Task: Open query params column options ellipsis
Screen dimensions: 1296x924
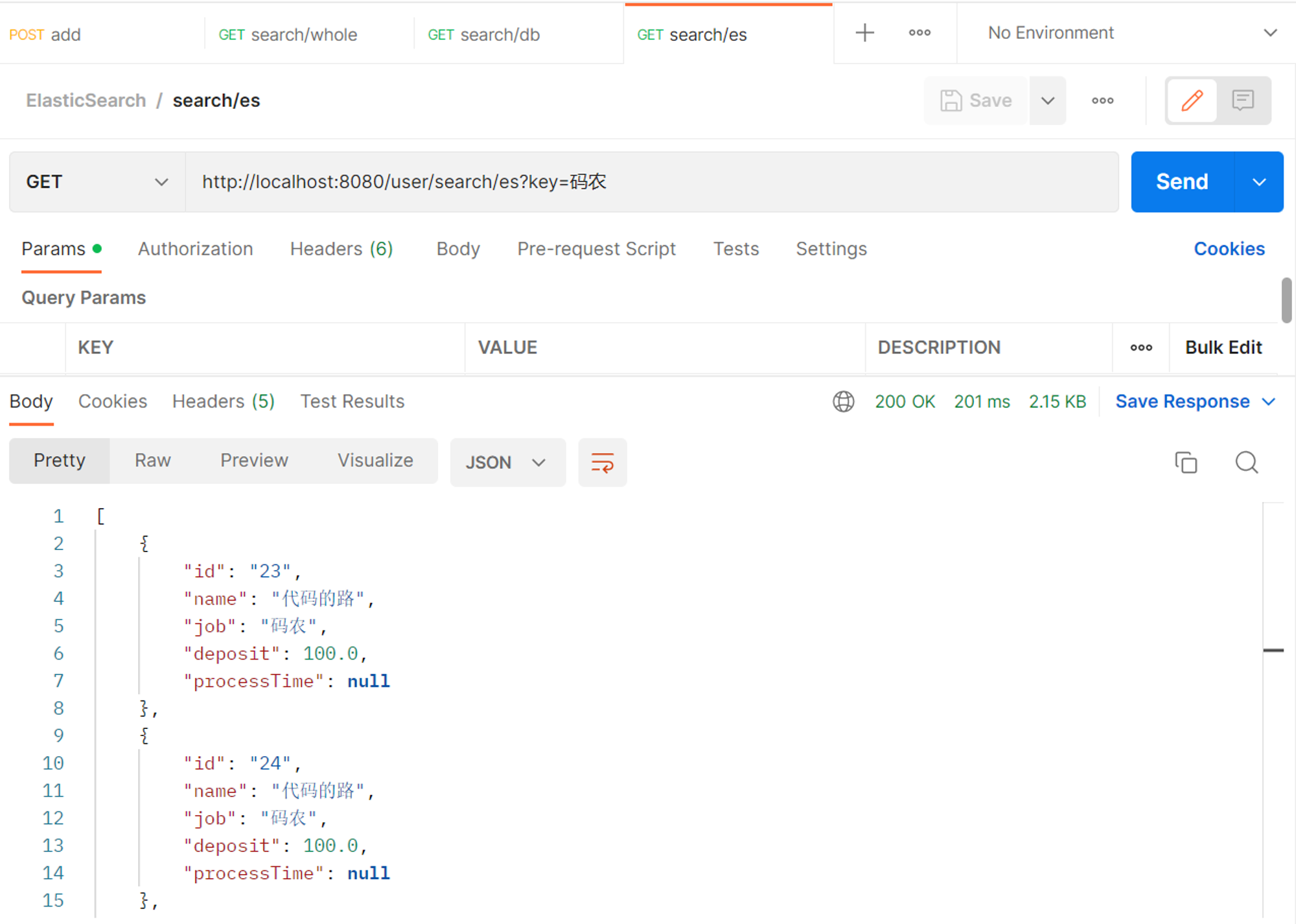Action: point(1141,348)
